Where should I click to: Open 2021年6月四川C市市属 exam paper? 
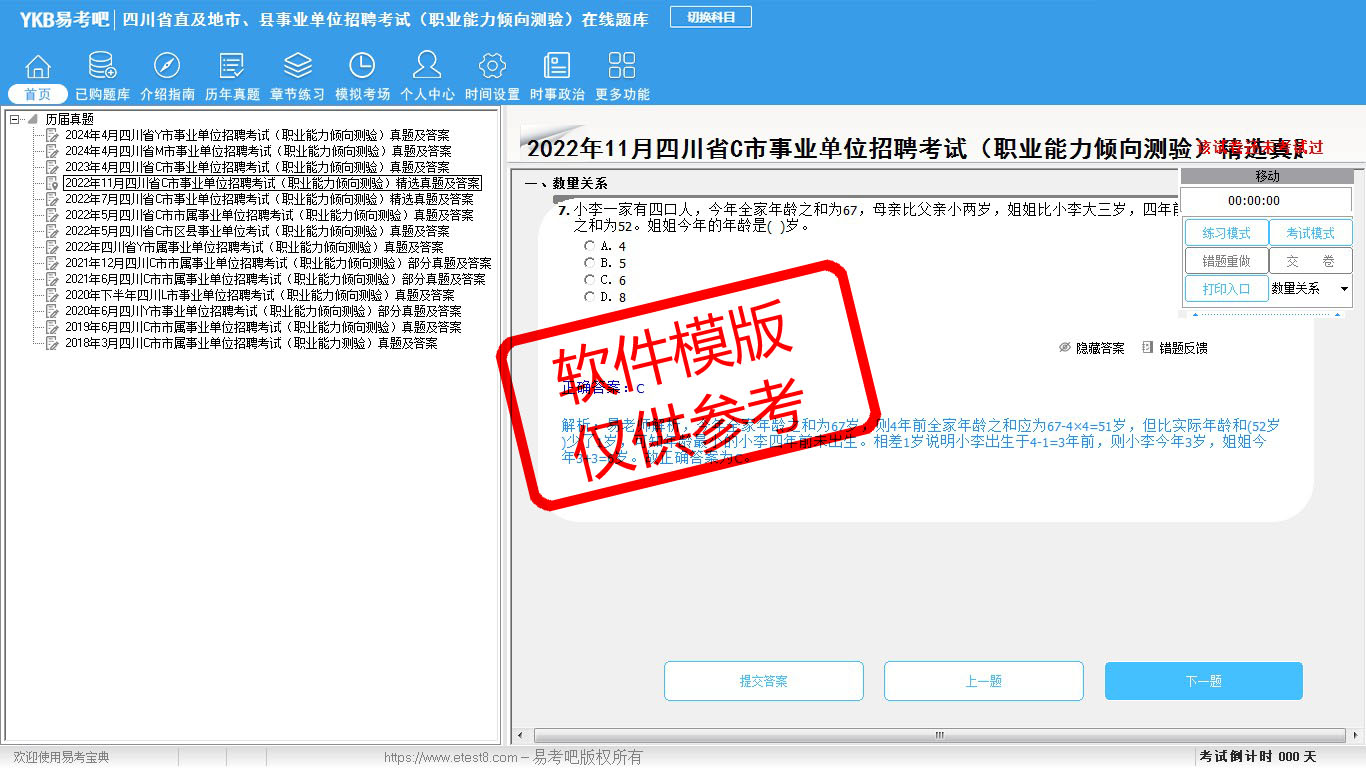tap(275, 279)
